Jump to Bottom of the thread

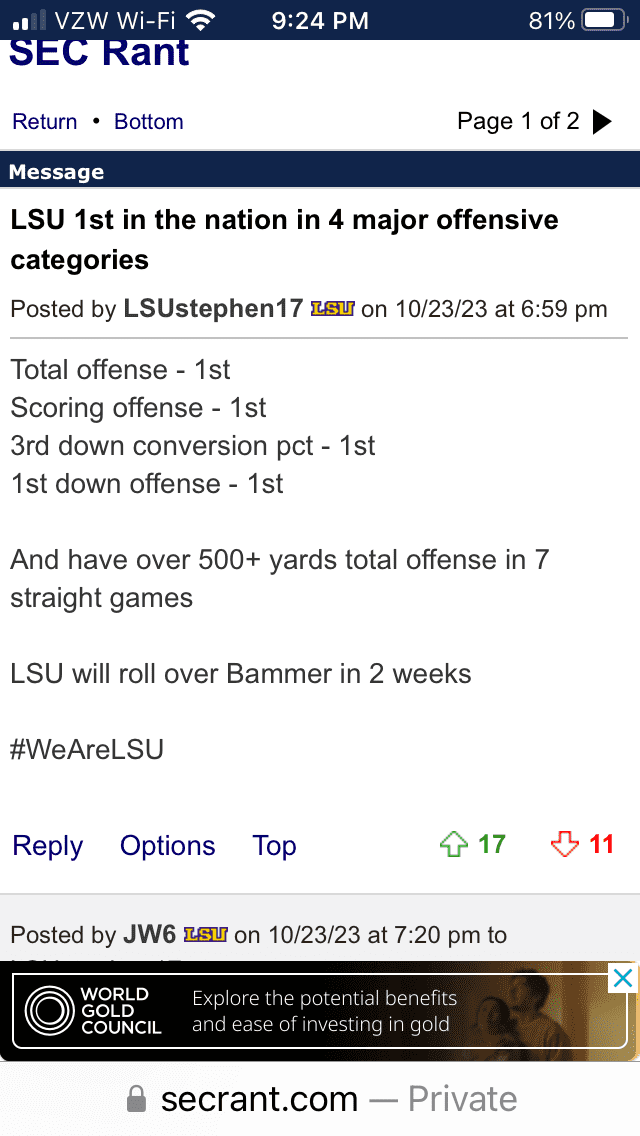(x=149, y=121)
